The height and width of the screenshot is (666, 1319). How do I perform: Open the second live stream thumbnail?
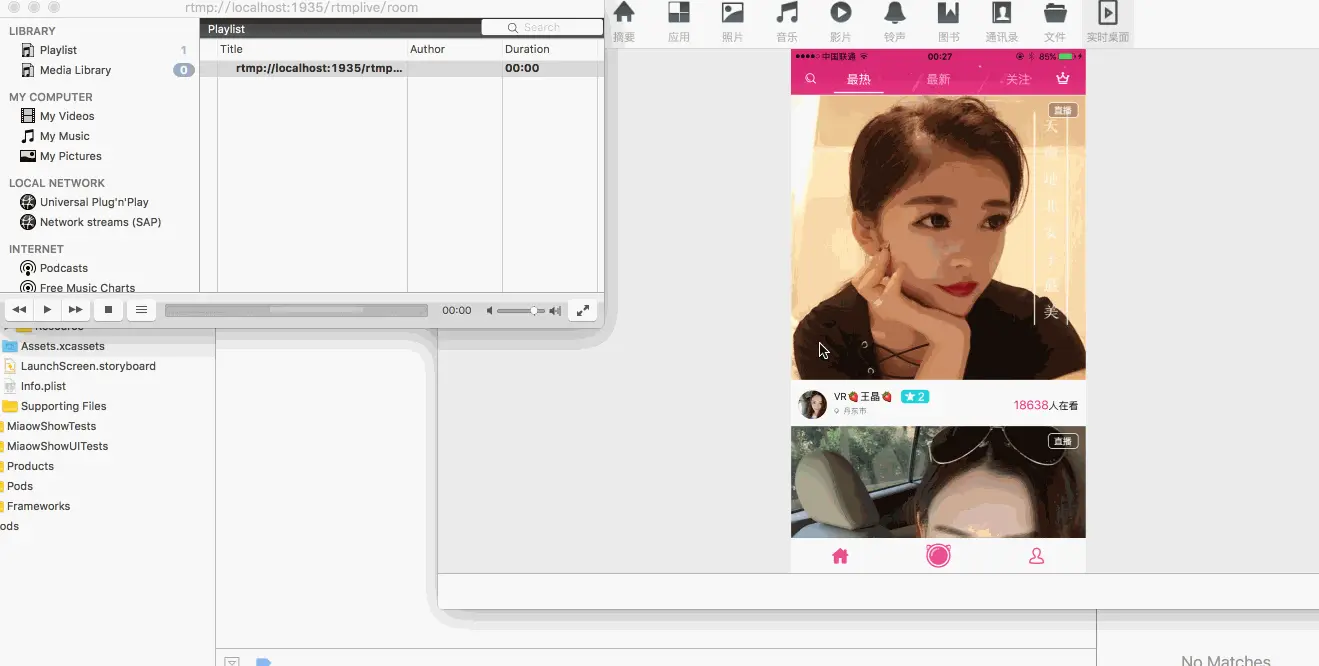(938, 483)
